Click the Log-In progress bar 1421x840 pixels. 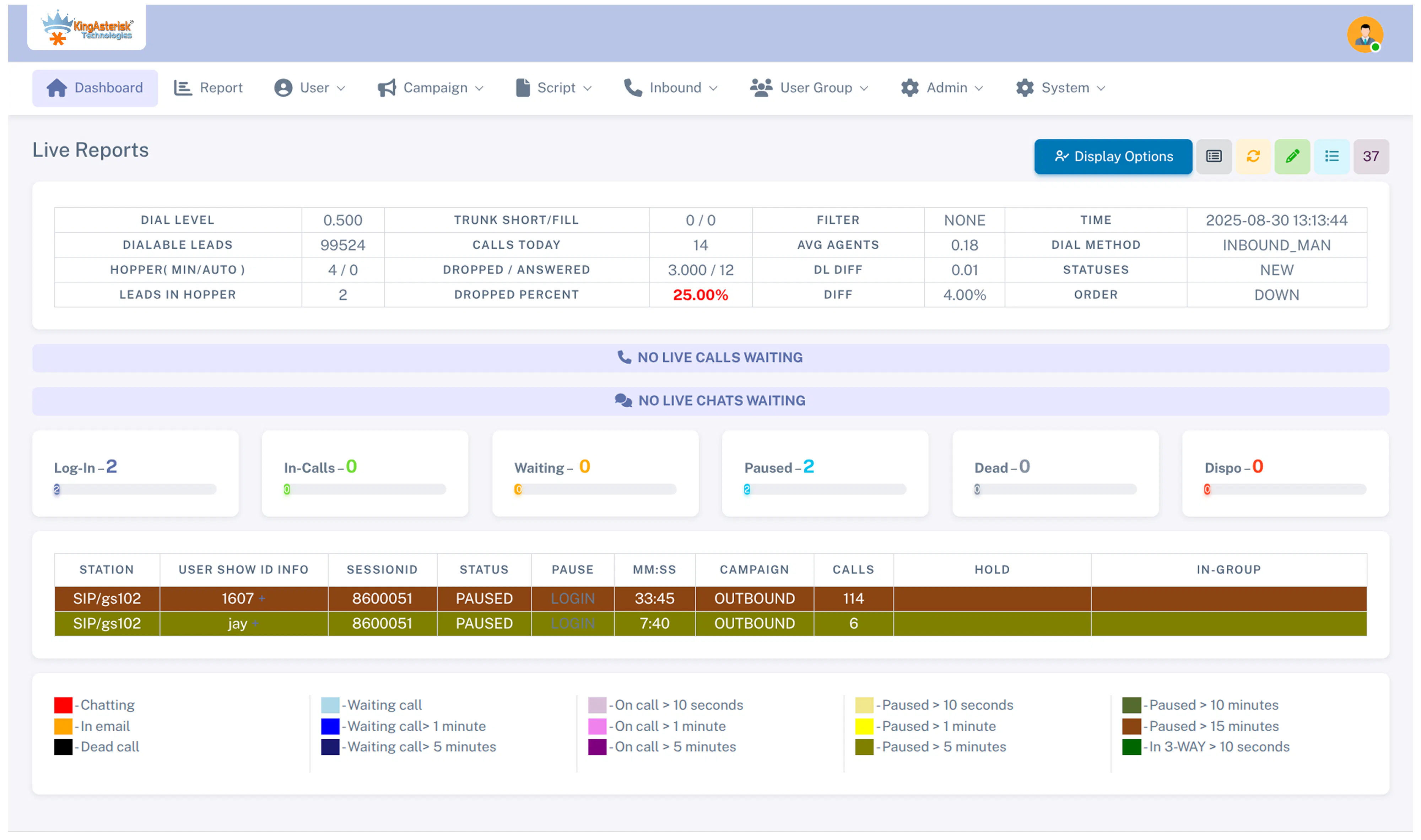(135, 489)
